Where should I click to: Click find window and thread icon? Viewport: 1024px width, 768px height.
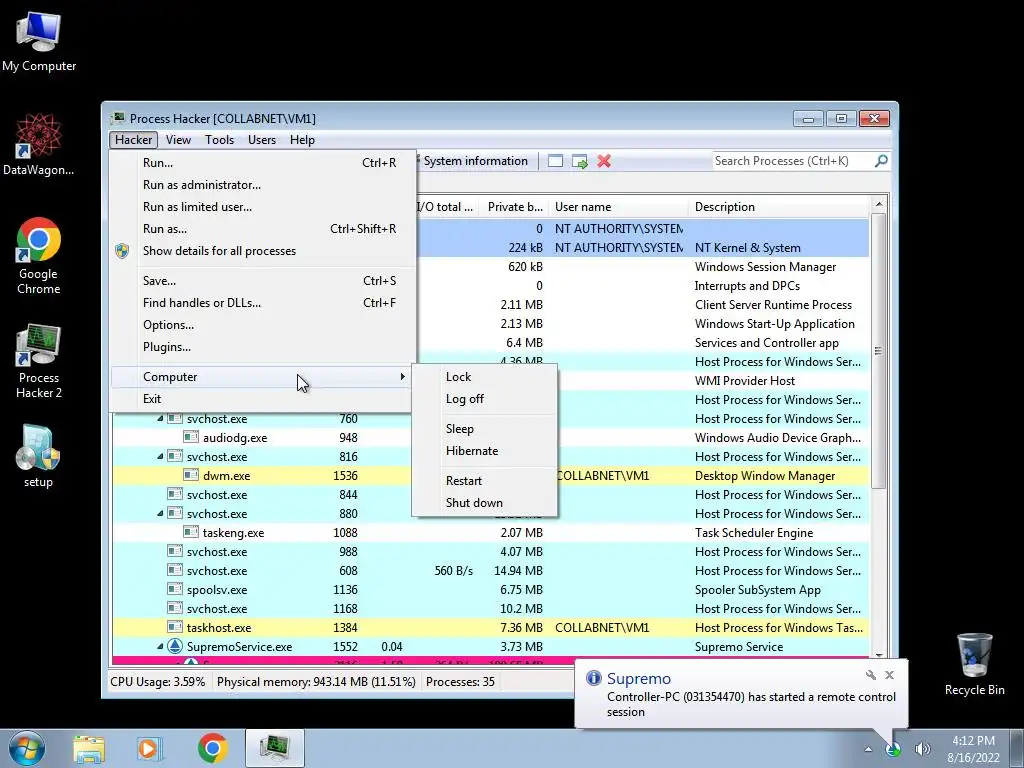[579, 161]
